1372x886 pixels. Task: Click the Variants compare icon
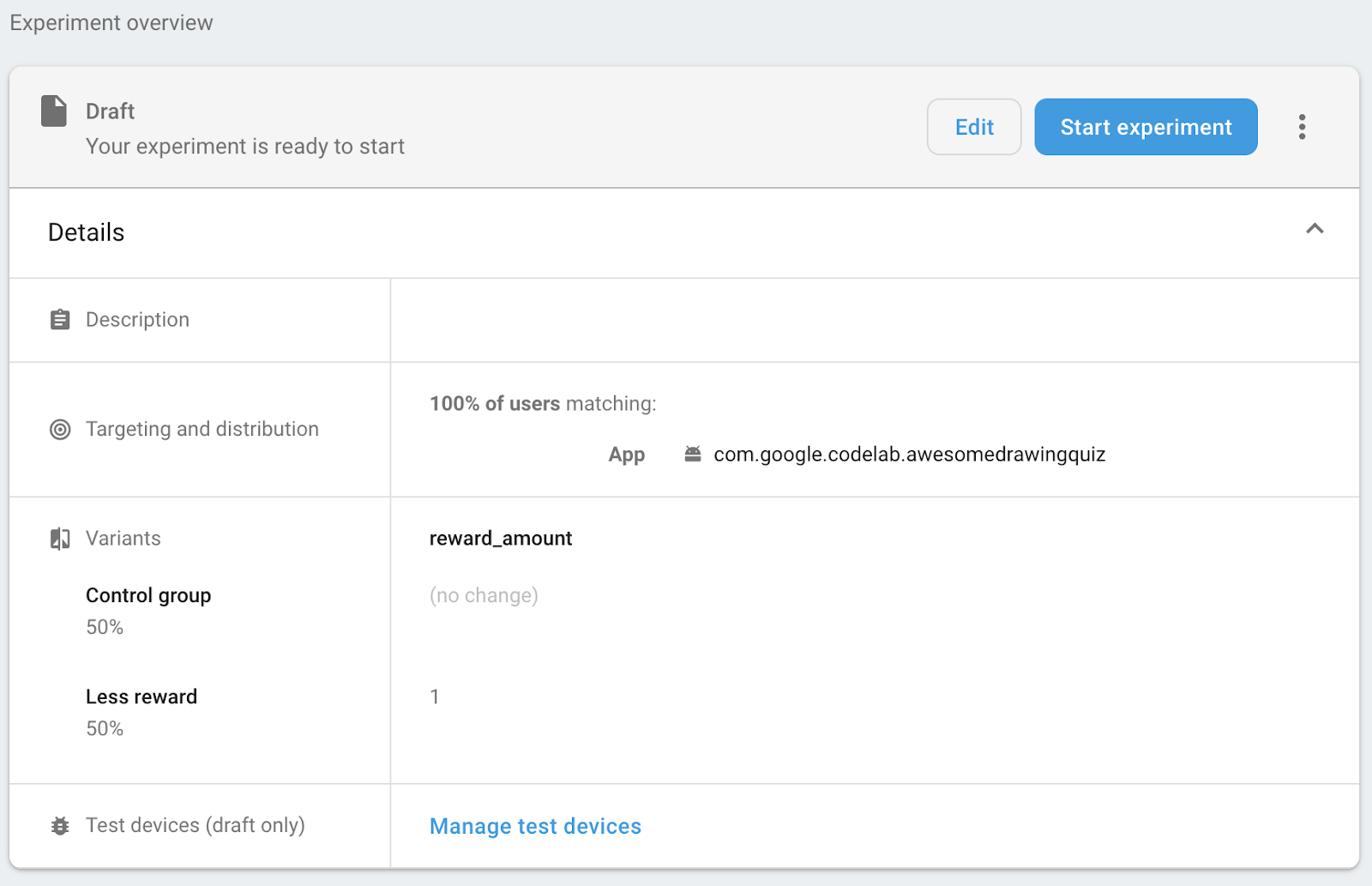(60, 539)
